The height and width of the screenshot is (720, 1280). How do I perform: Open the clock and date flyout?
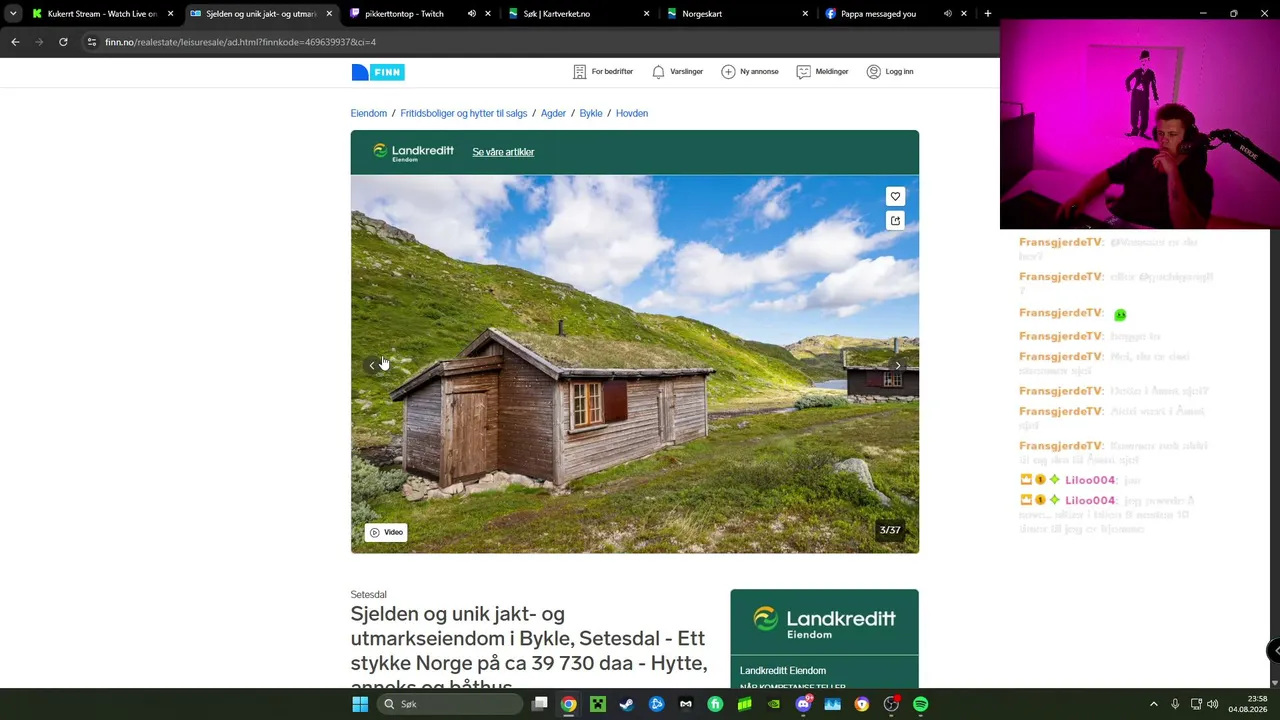pyautogui.click(x=1248, y=704)
